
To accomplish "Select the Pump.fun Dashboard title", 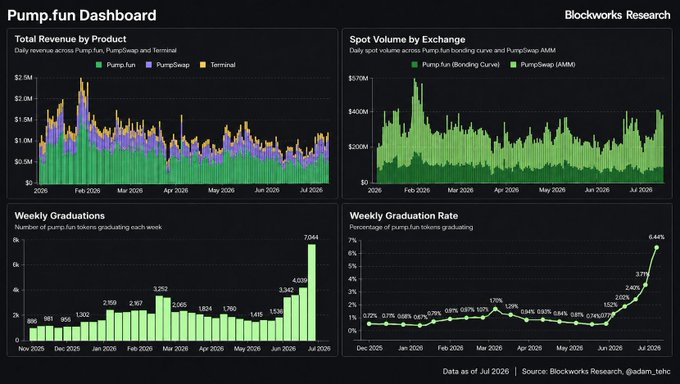I will point(82,15).
